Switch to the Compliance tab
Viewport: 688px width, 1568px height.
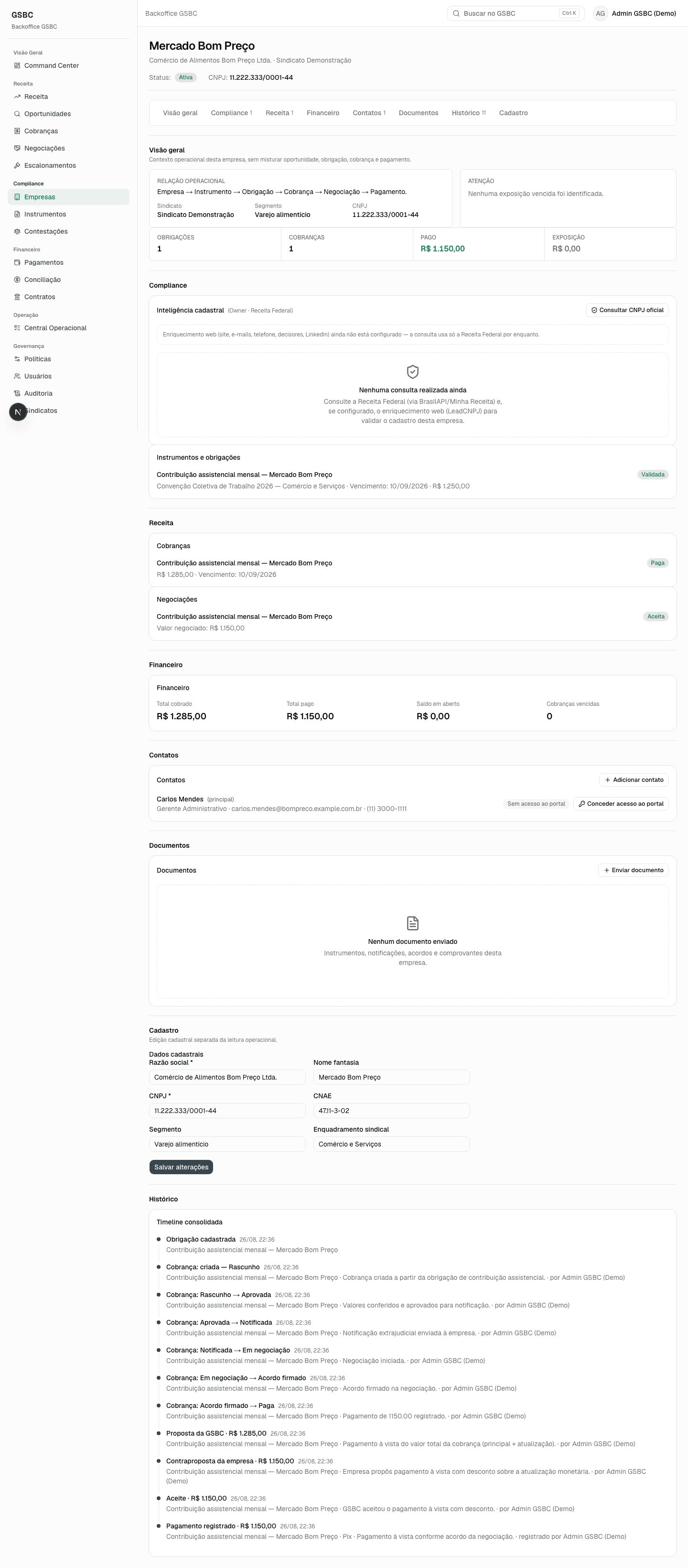[231, 113]
